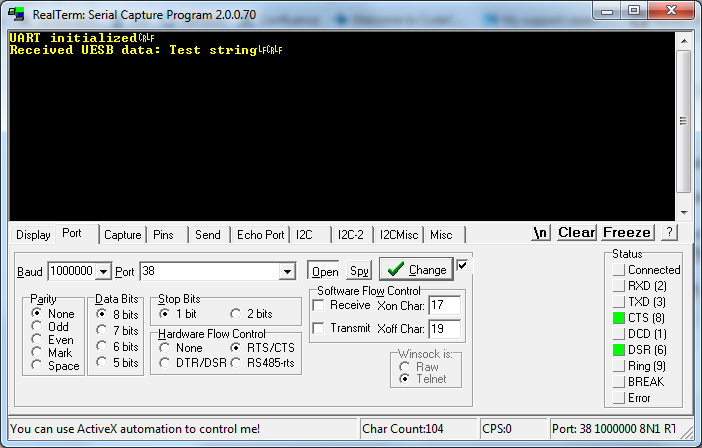Click the question mark help button
The width and height of the screenshot is (702, 448).
669,233
